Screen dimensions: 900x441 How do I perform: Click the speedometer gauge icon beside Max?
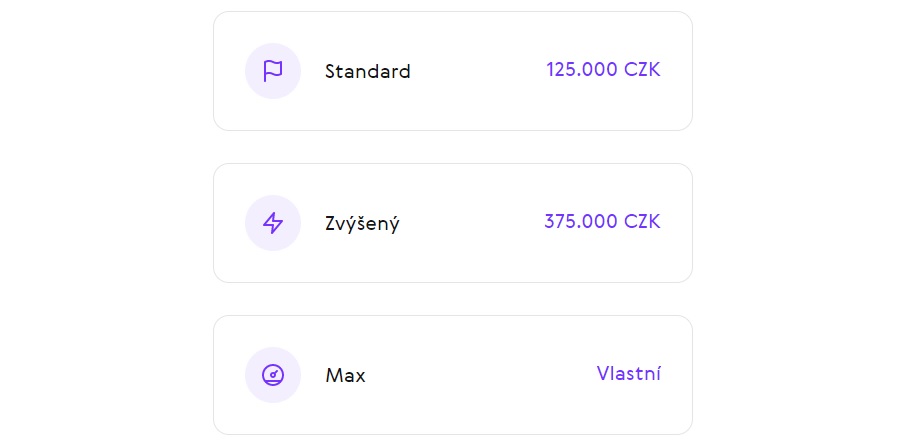click(273, 375)
